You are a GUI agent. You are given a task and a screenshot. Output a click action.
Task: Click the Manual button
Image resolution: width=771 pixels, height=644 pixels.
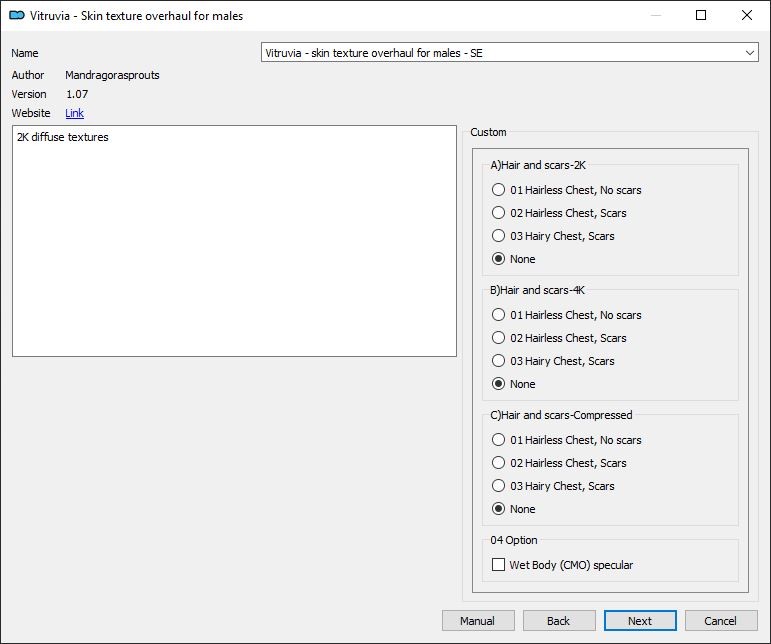(x=478, y=621)
